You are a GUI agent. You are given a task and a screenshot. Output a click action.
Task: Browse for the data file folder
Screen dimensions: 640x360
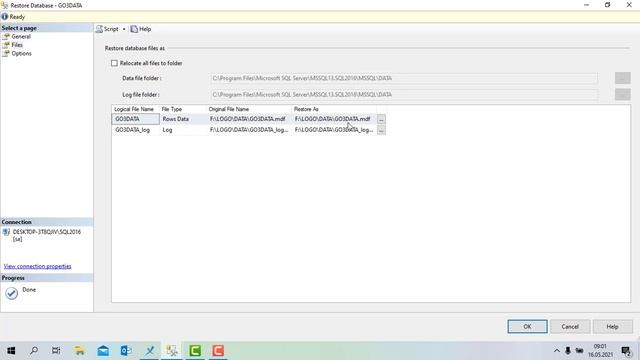622,78
